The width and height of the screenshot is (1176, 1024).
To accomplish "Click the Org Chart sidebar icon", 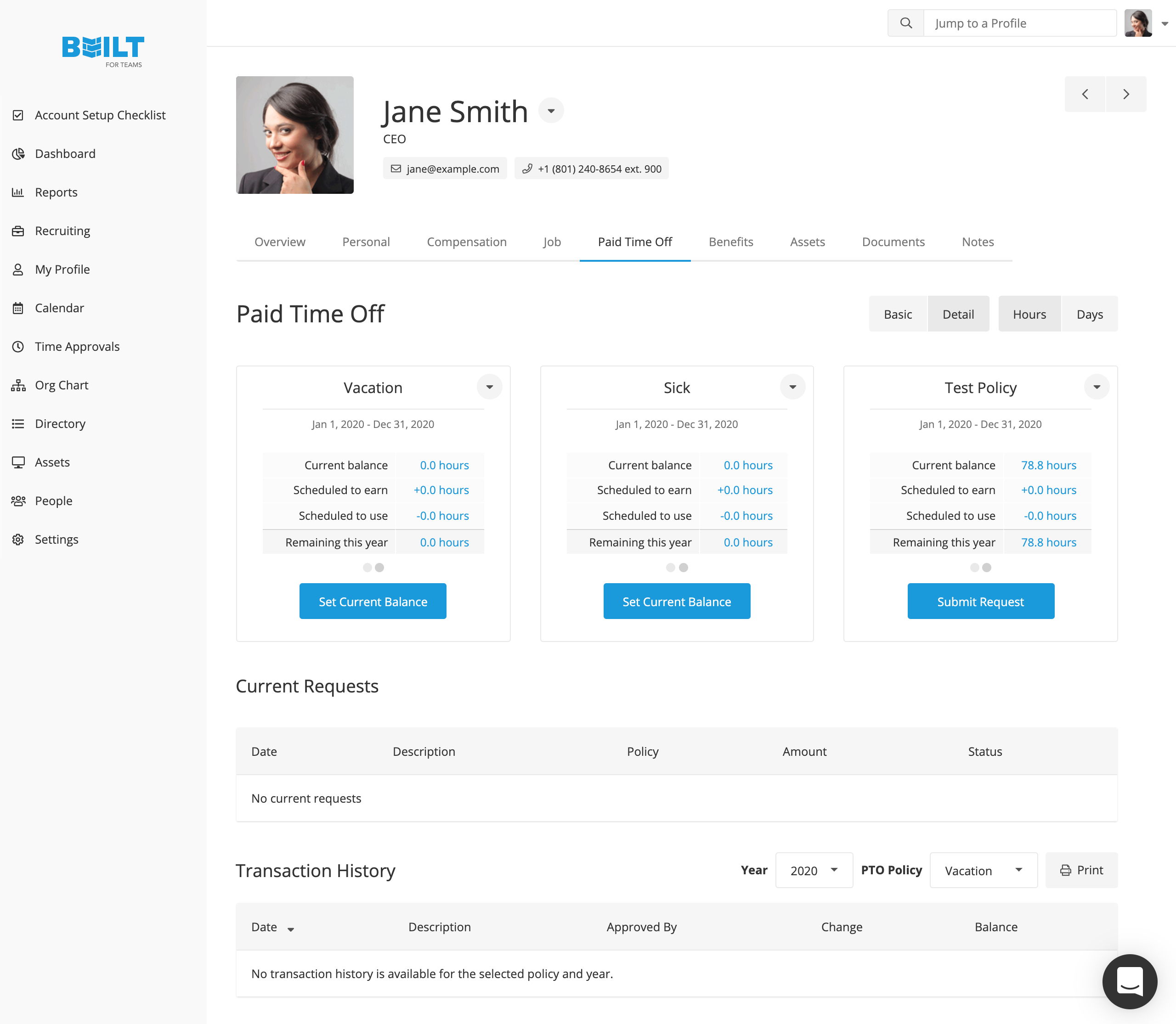I will pyautogui.click(x=18, y=385).
